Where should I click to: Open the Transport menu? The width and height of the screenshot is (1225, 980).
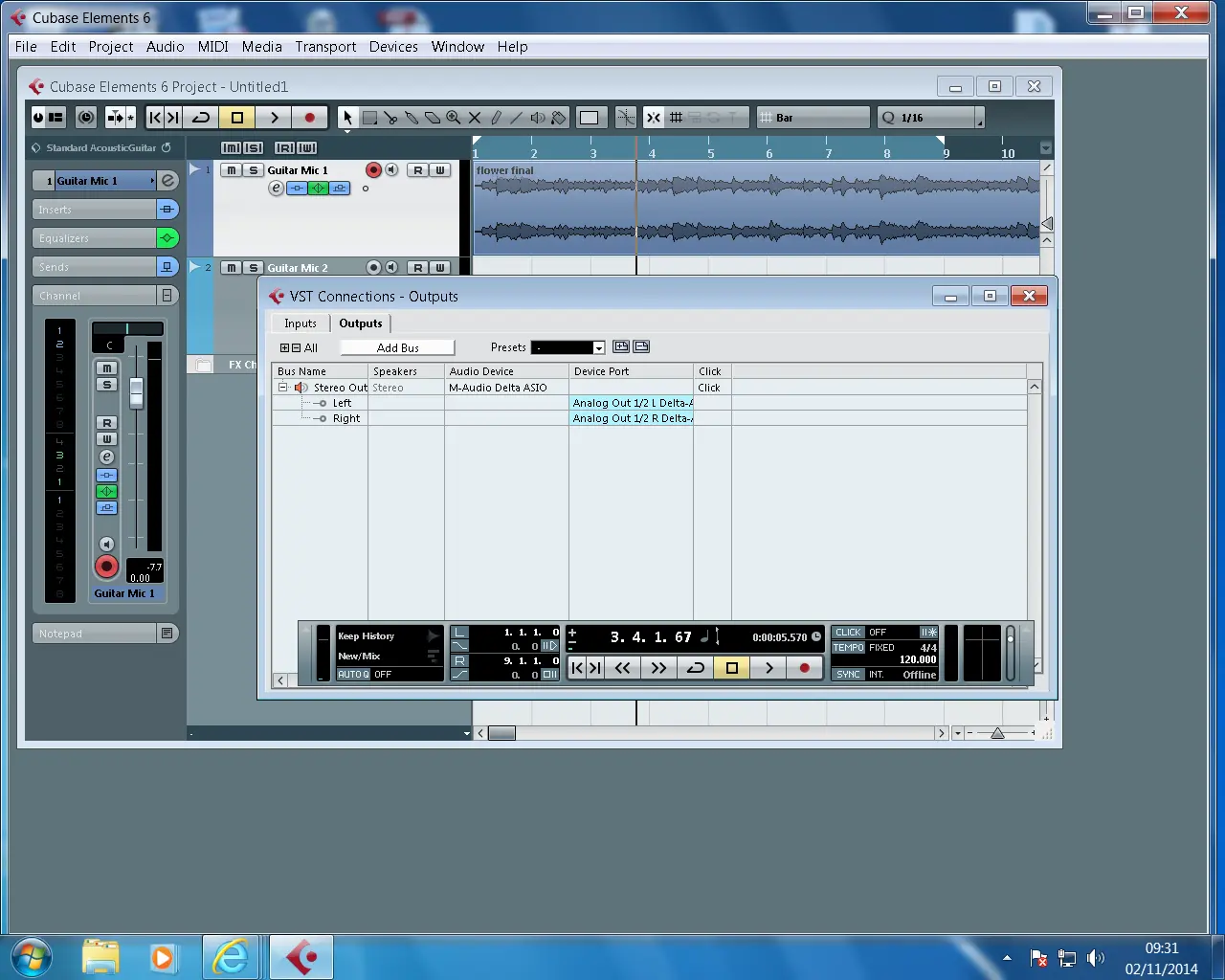[x=325, y=46]
